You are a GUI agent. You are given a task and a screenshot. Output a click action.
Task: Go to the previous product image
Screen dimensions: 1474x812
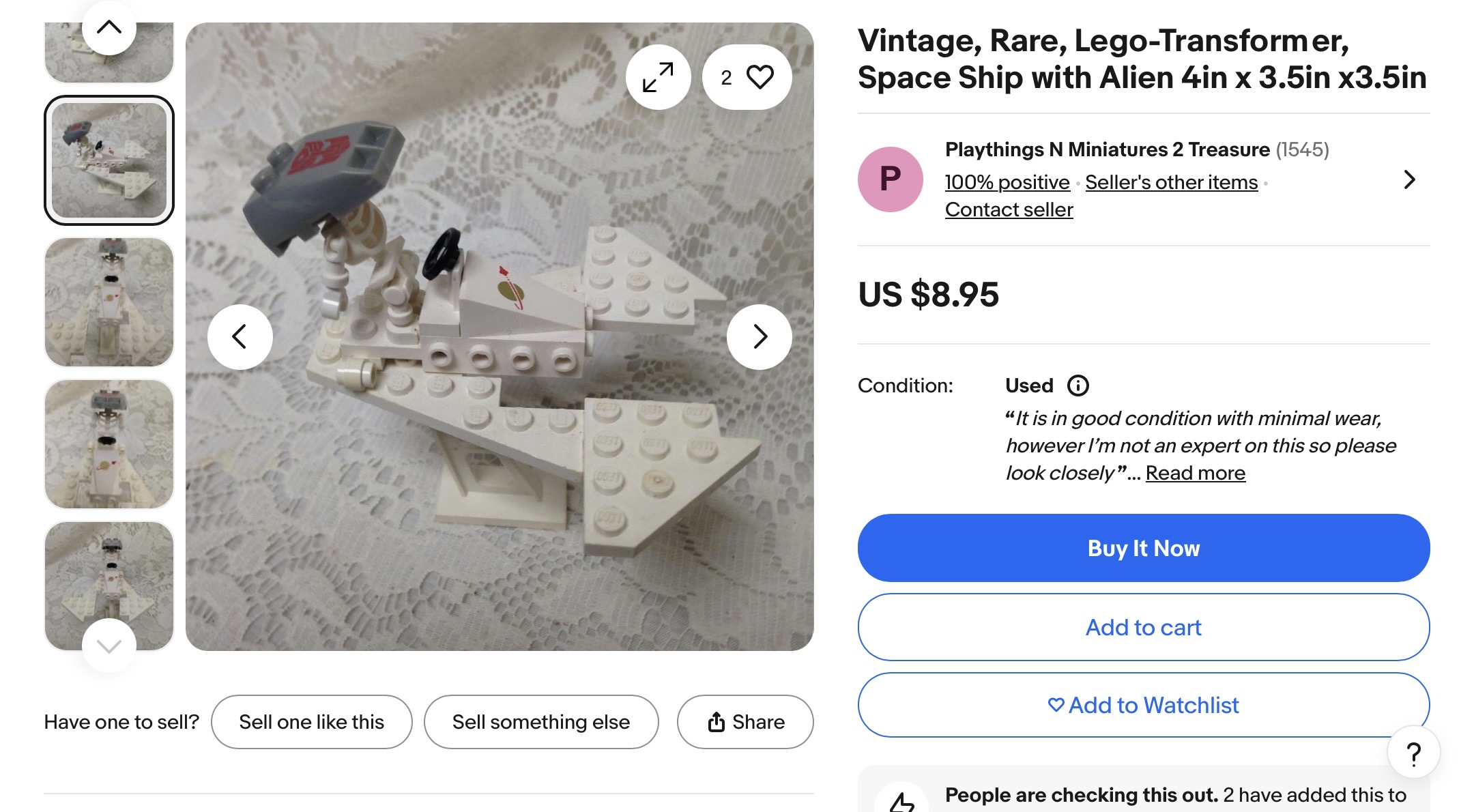point(240,336)
